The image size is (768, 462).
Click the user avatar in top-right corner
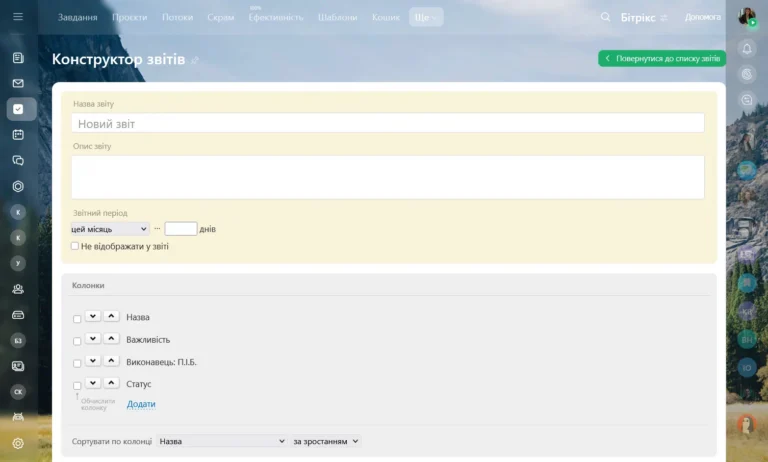click(746, 17)
